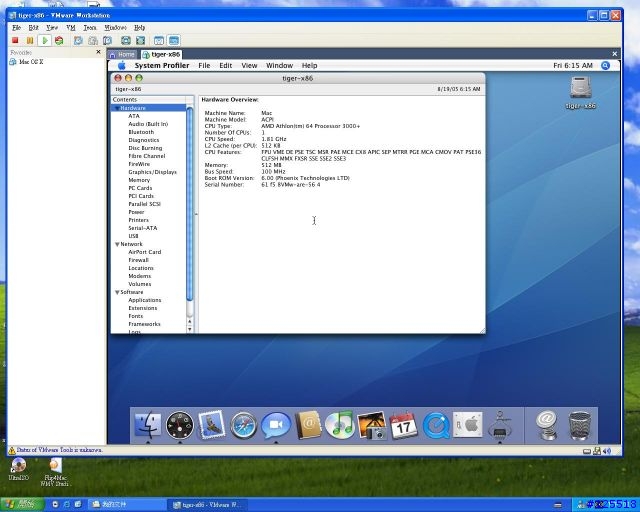This screenshot has height=512, width=640.
Task: Select Audio (Built In) item
Action: pos(148,124)
